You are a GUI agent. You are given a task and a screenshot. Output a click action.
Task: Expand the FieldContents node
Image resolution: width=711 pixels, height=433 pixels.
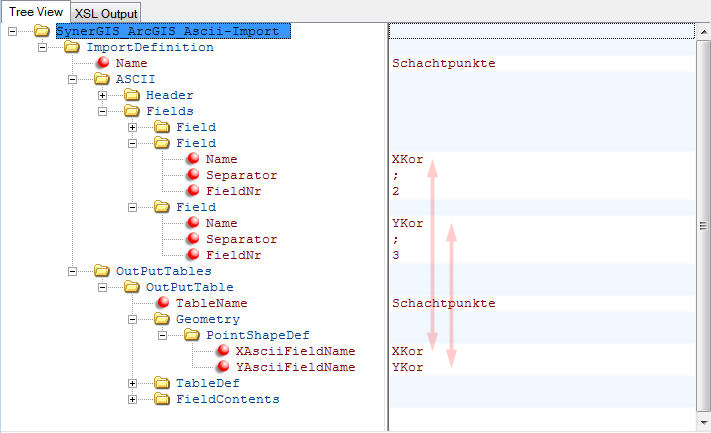pos(132,399)
